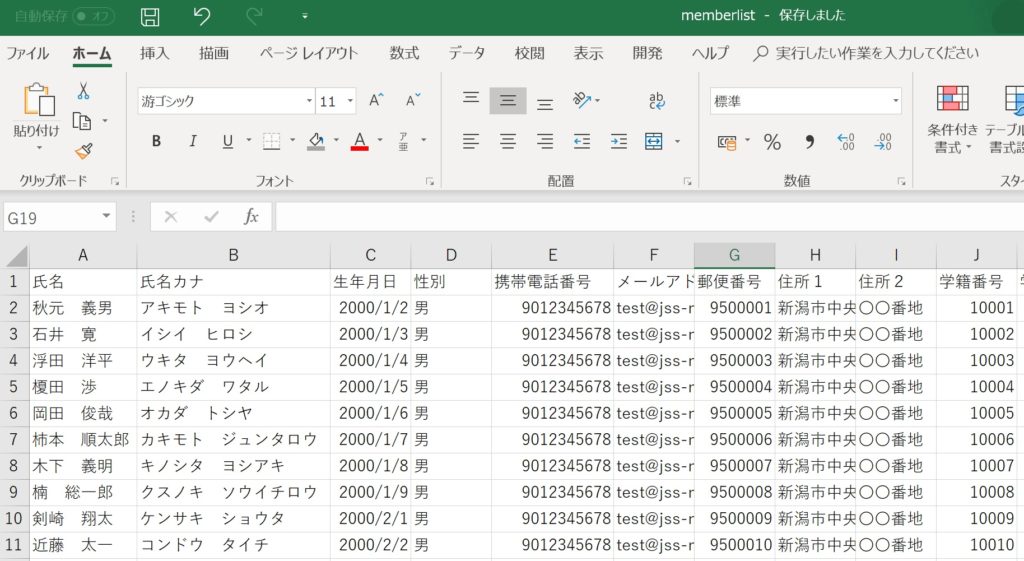This screenshot has height=561, width=1024.
Task: Select column G header
Action: [734, 255]
